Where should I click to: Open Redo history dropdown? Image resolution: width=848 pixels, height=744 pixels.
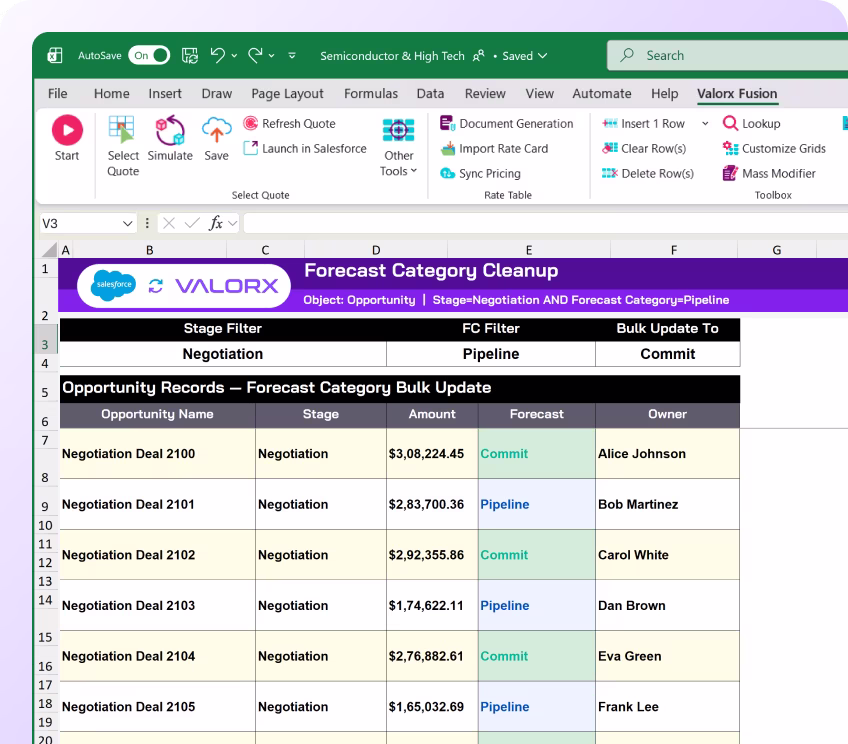tap(271, 56)
